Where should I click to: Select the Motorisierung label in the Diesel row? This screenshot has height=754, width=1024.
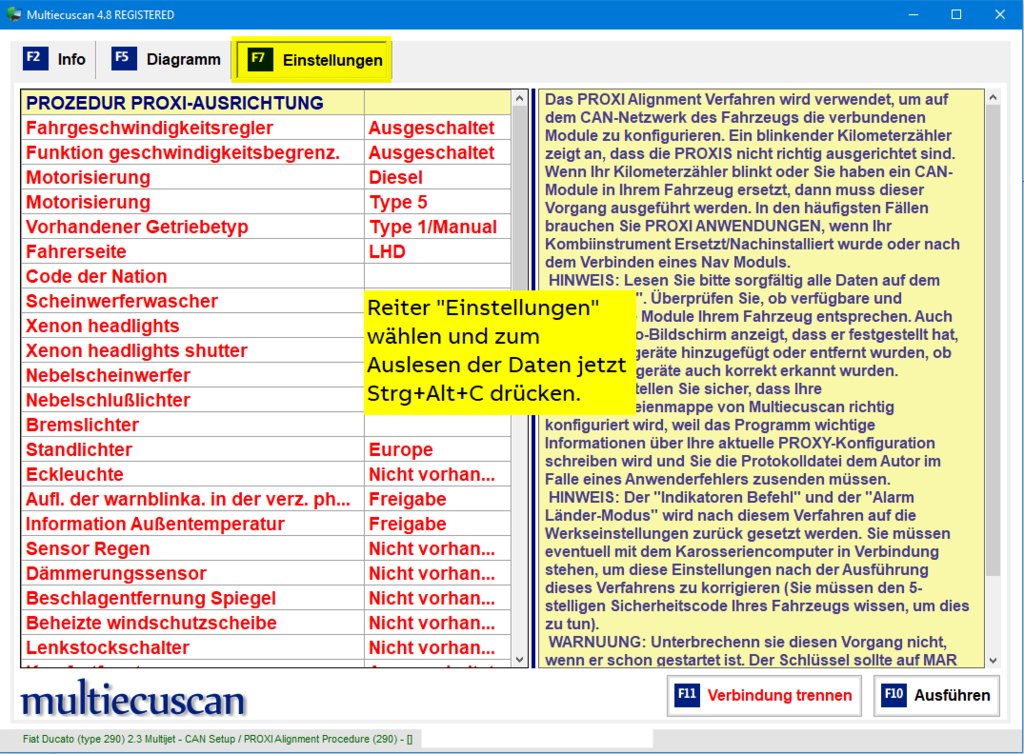(x=88, y=178)
